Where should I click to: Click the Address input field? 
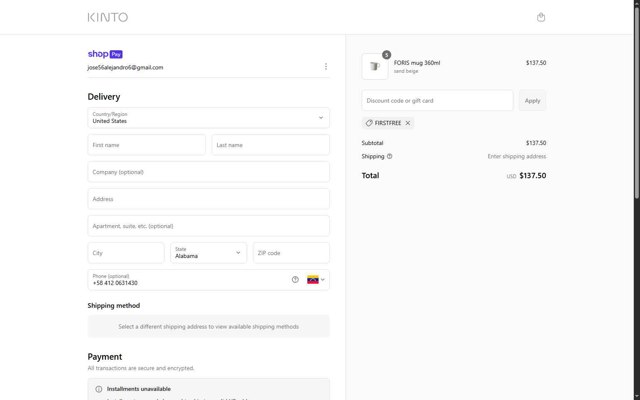[209, 199]
